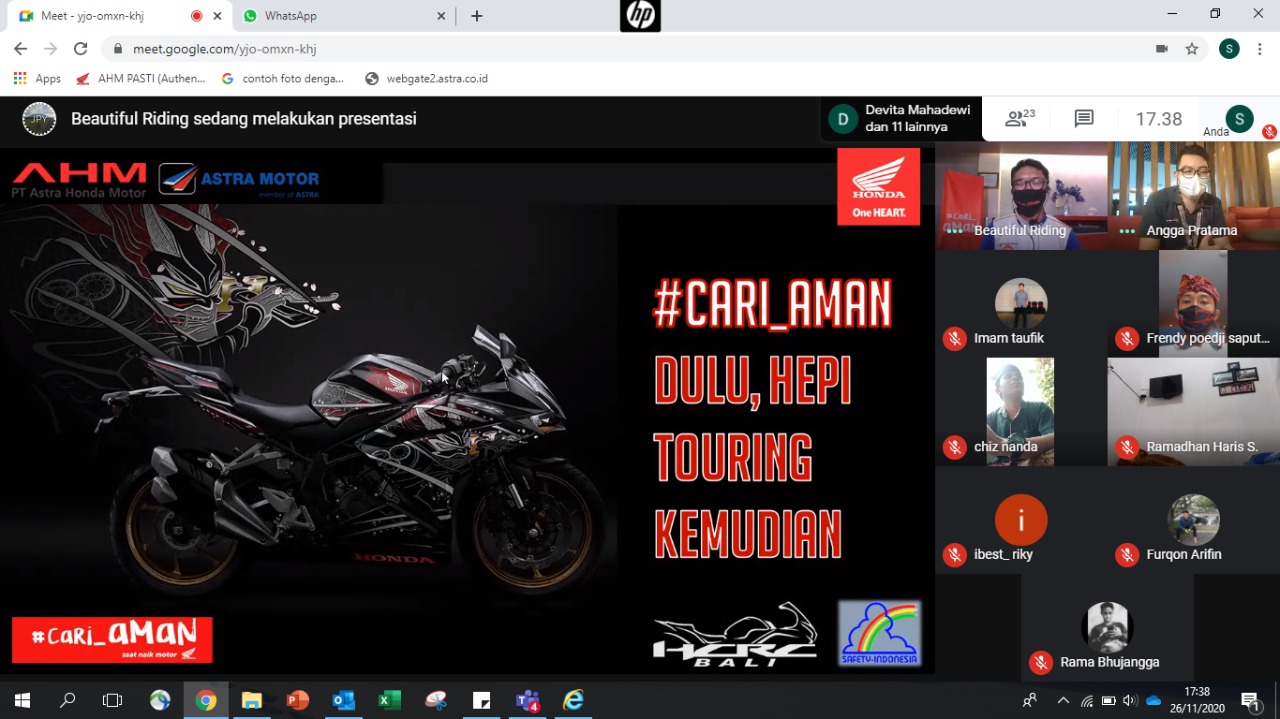The image size is (1280, 719).
Task: Click the Devita Mahadewi dan 11 lainnya chip
Action: (x=901, y=119)
